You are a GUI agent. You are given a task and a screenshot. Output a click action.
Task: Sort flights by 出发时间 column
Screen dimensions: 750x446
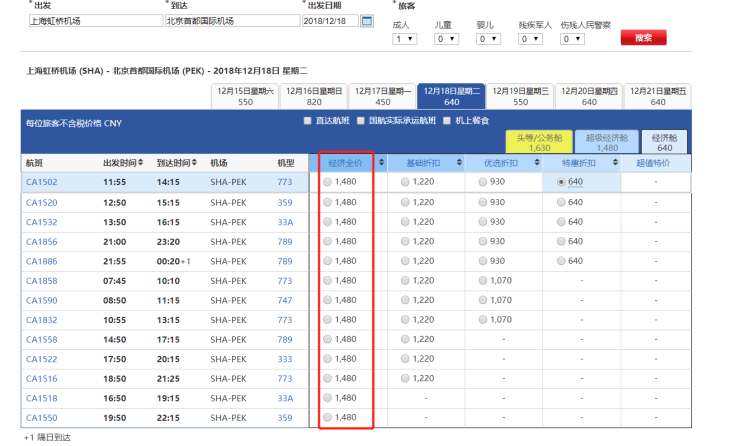click(x=143, y=162)
